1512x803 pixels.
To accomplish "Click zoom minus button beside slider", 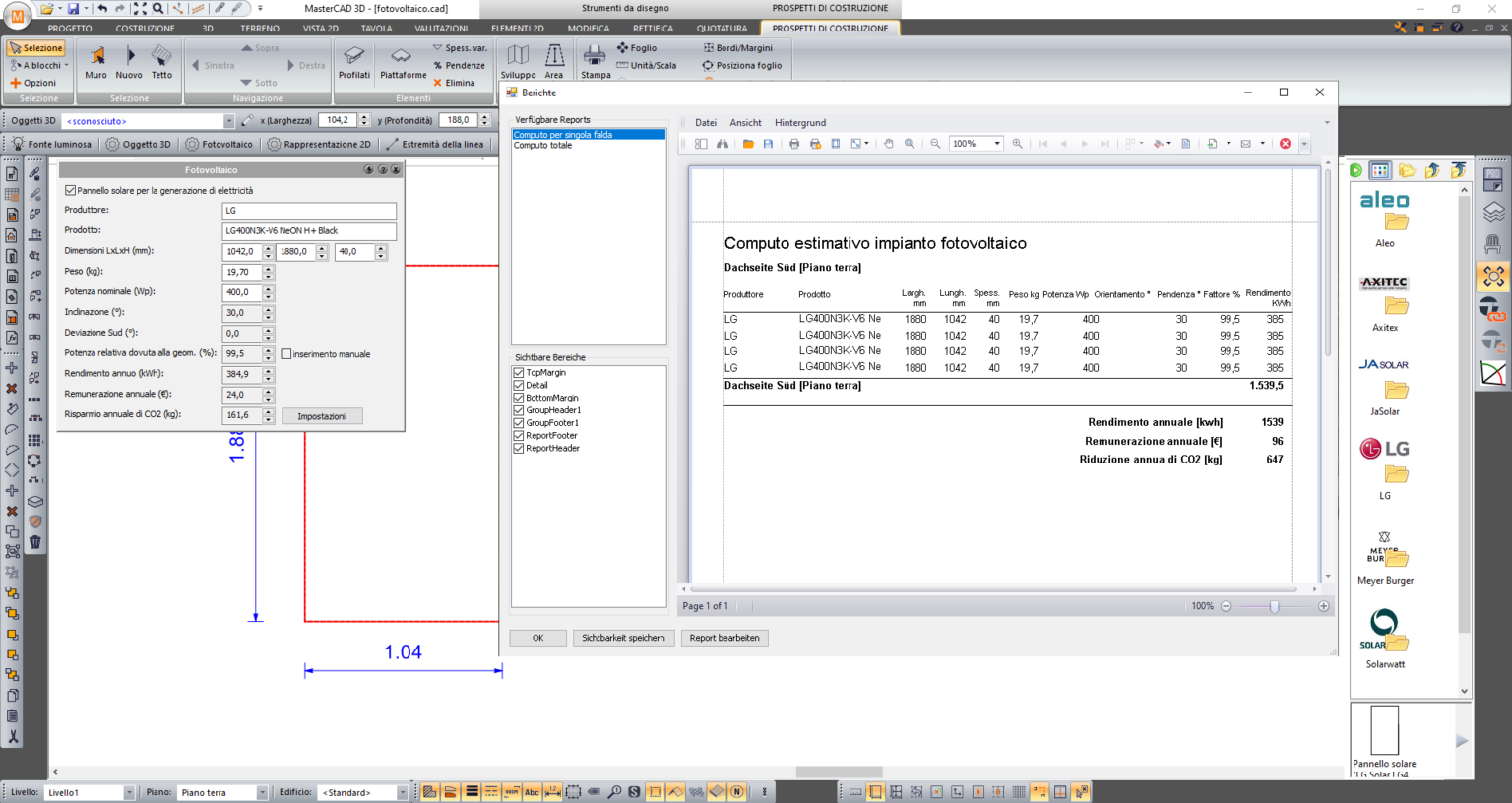I will tap(1227, 606).
